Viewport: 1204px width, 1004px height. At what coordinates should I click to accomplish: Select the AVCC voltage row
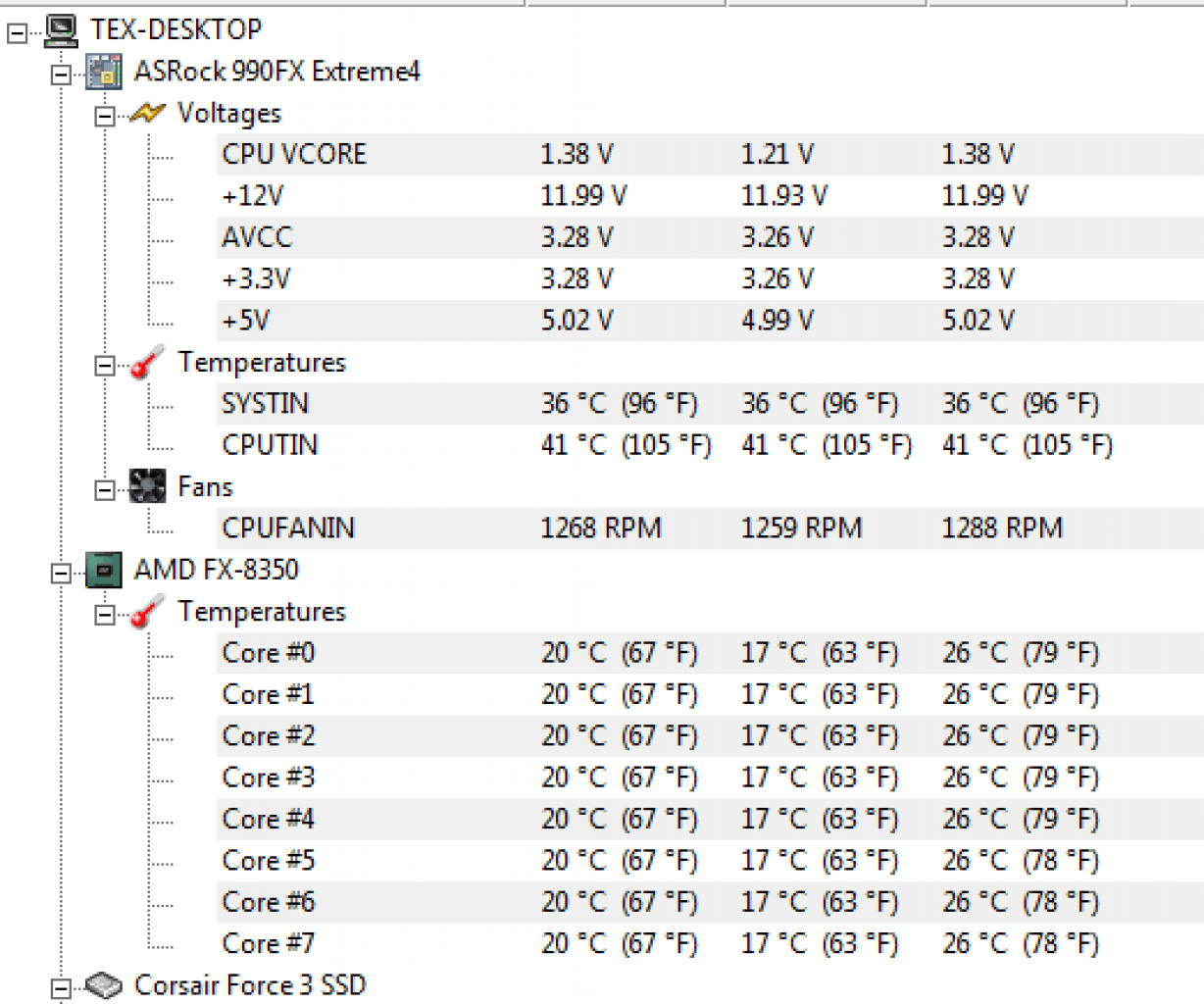710,237
